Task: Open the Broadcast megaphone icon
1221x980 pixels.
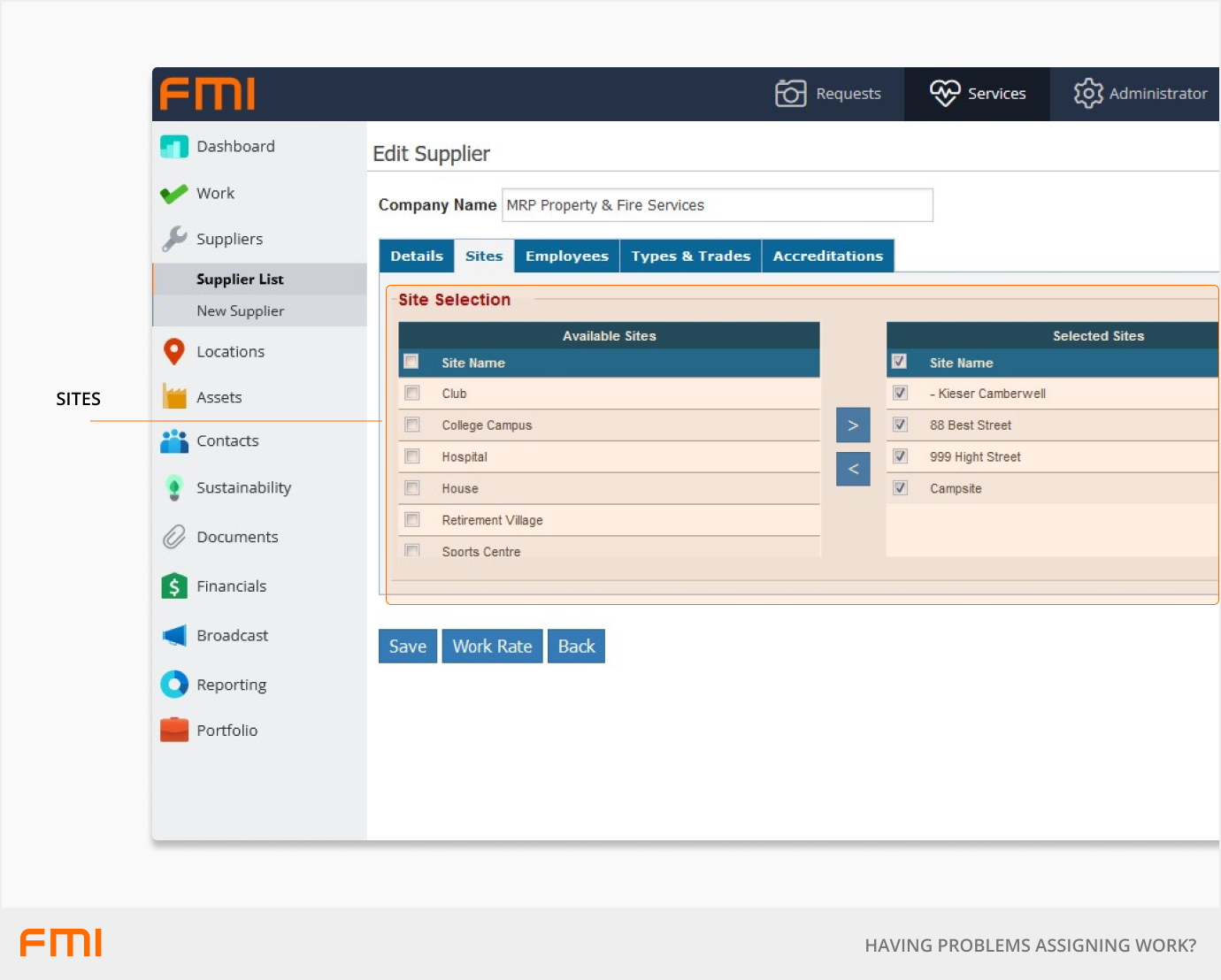Action: pos(174,636)
